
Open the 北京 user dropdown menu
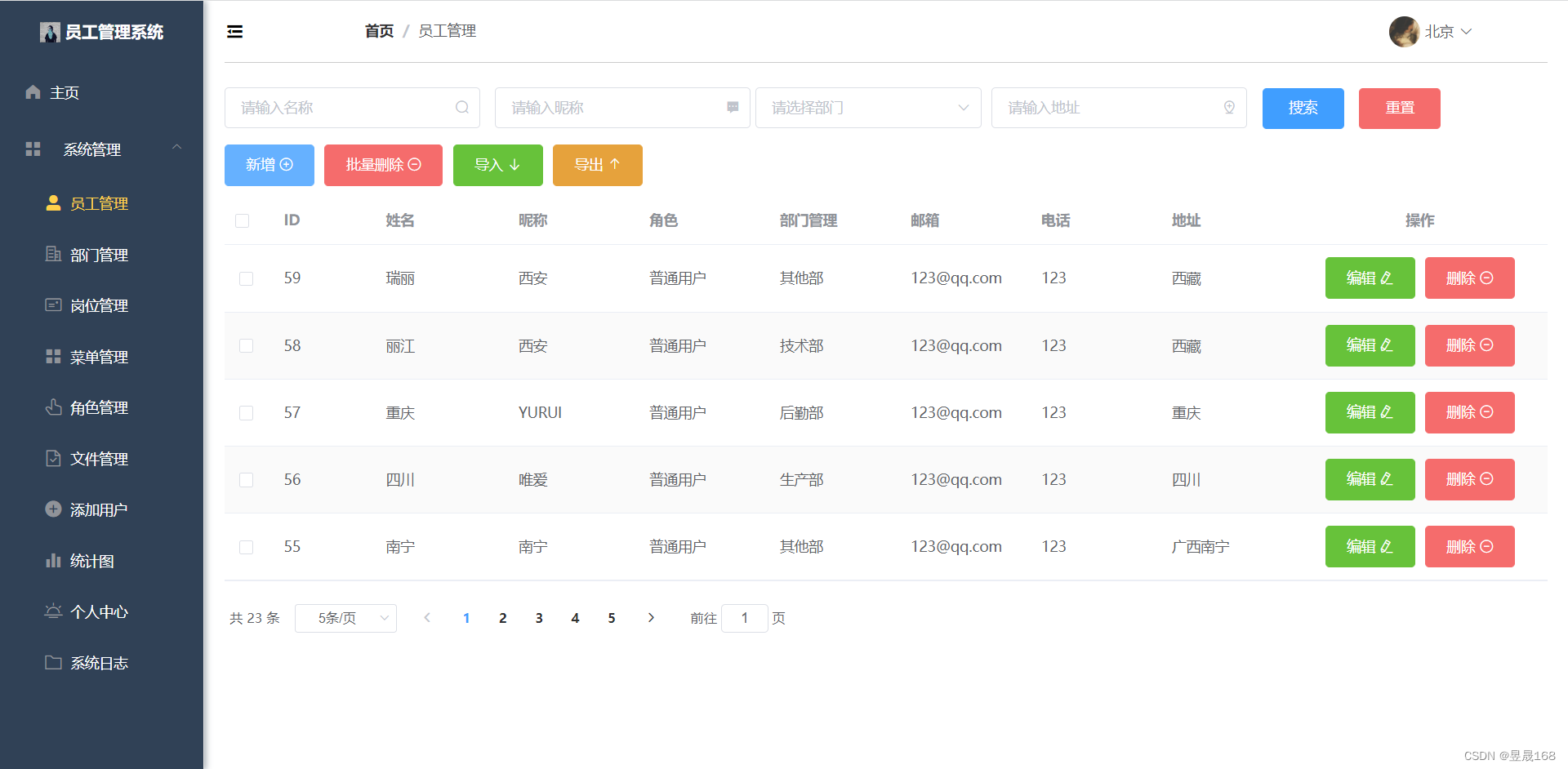[1448, 32]
